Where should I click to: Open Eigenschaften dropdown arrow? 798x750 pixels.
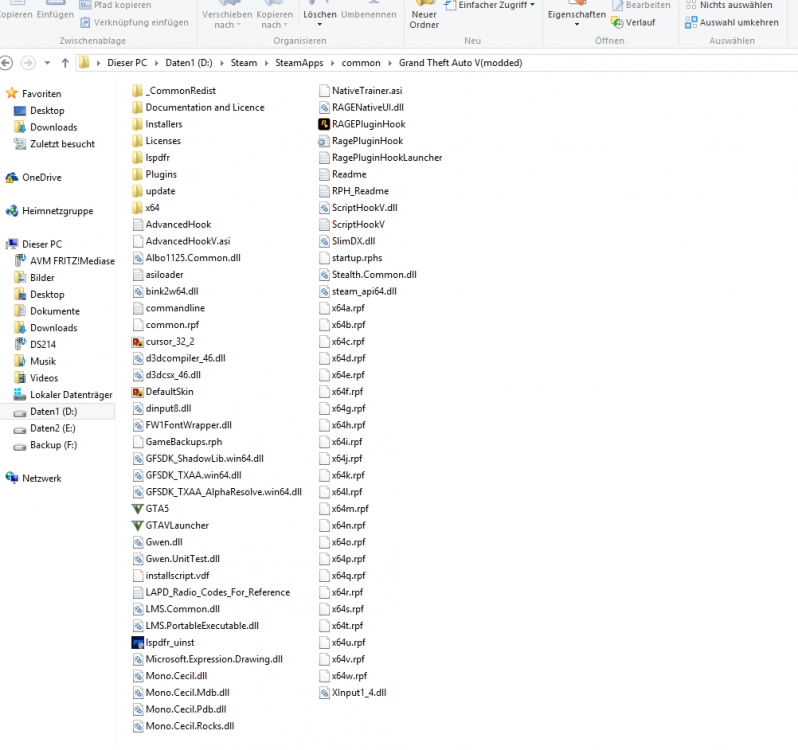coord(577,24)
